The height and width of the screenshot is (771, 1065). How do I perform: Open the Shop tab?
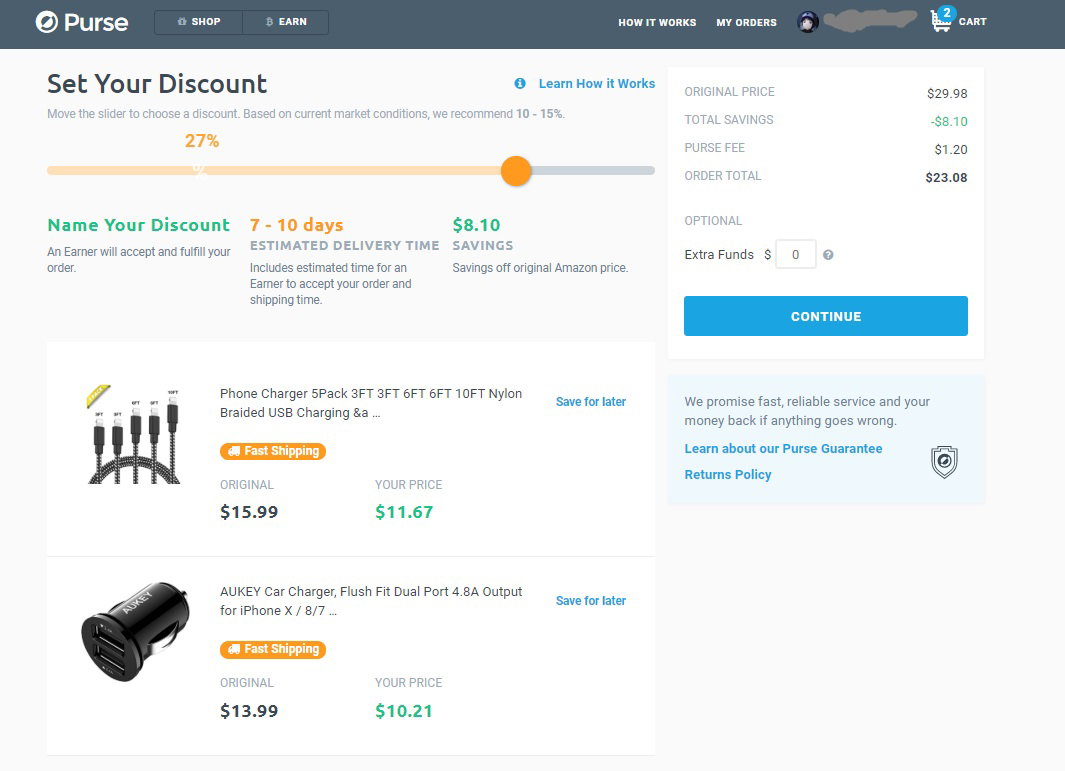198,22
